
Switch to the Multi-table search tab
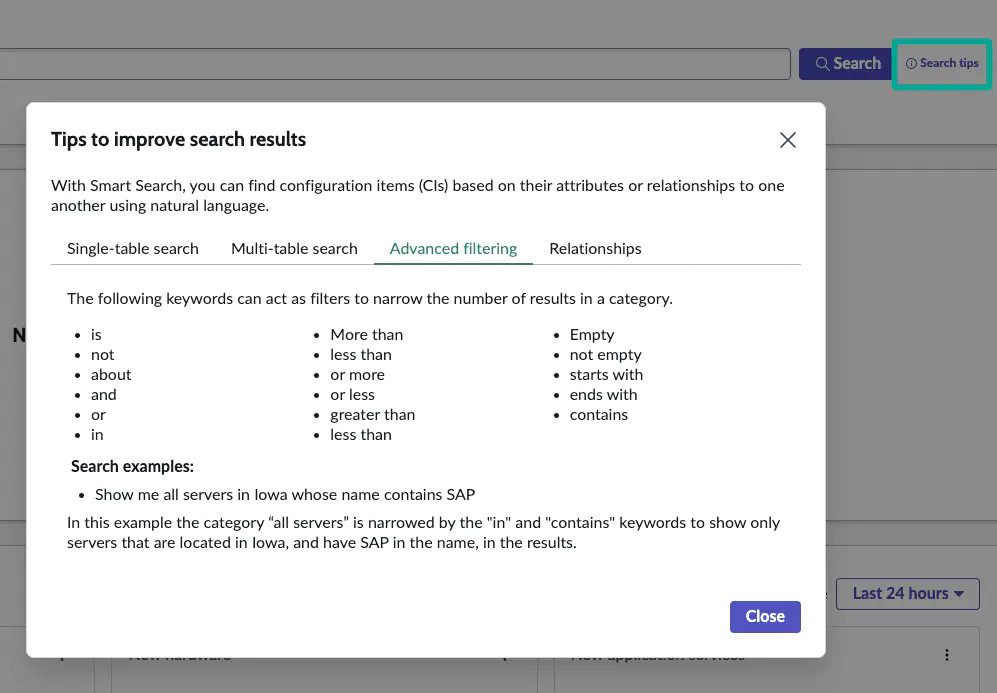[294, 248]
